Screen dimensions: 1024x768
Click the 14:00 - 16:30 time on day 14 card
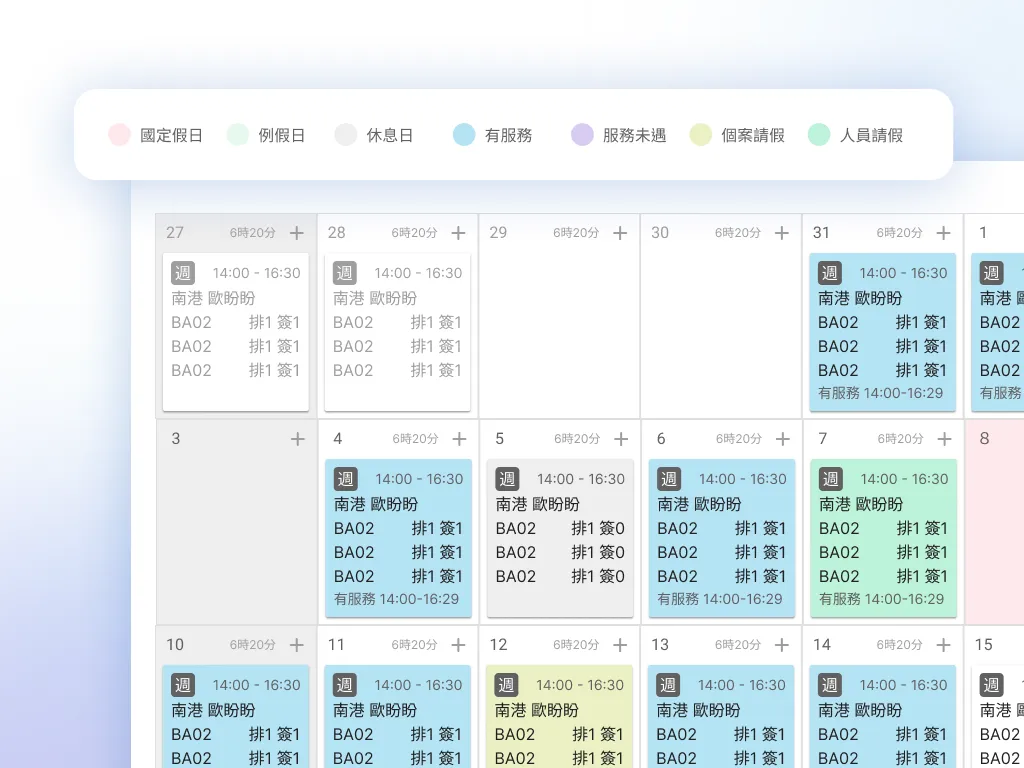[903, 685]
